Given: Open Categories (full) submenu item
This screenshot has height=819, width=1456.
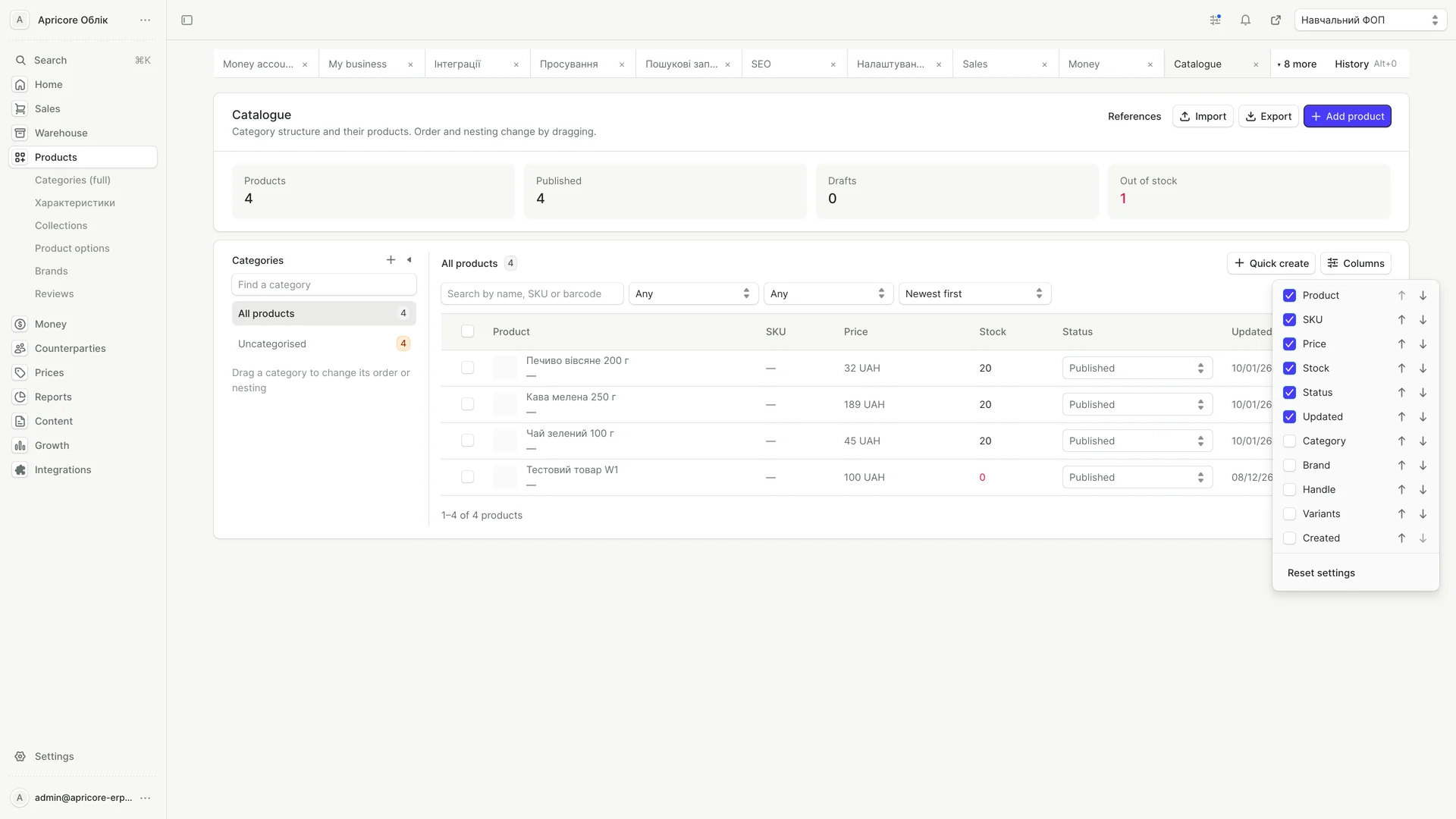Looking at the screenshot, I should click(73, 180).
